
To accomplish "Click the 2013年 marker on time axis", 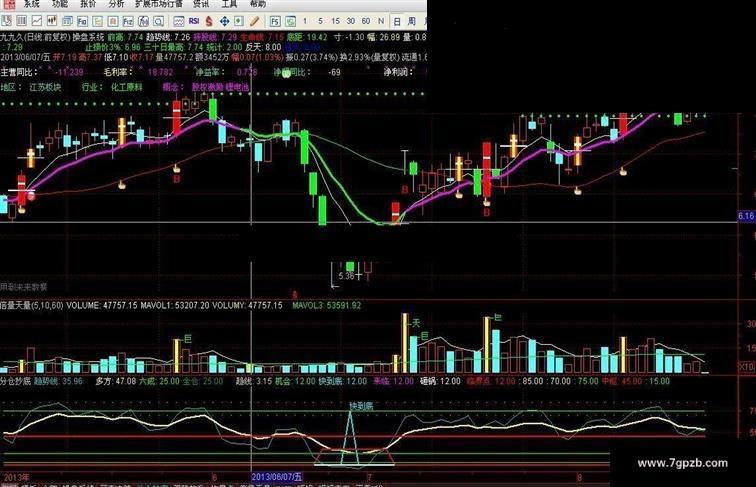I will (16, 477).
